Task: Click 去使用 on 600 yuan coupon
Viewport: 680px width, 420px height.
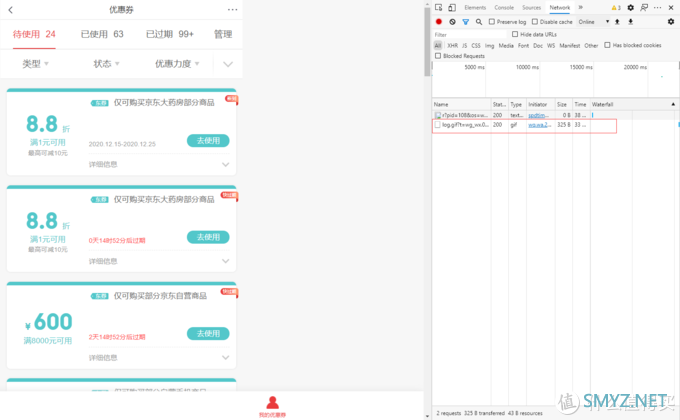Action: point(208,333)
